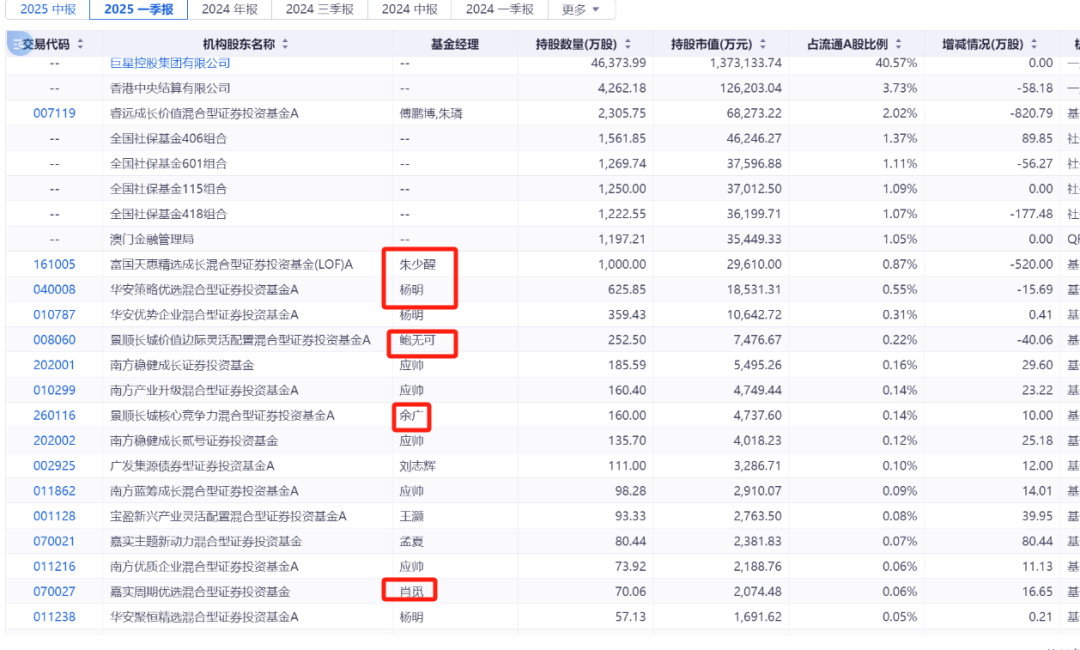Click the sort arrows beside 增减情况(万股)
The width and height of the screenshot is (1080, 650).
pos(1034,45)
